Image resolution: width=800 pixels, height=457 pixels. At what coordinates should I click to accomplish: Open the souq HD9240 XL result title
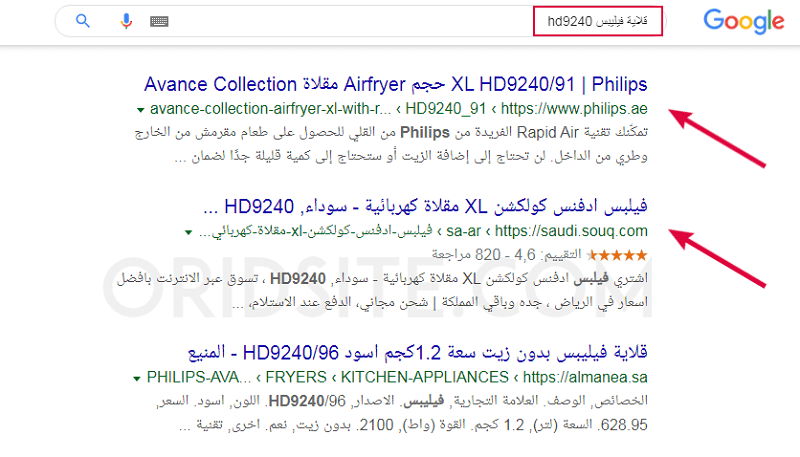tap(425, 207)
